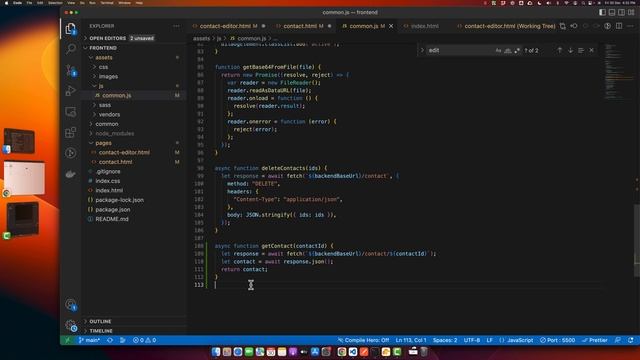Open the Accounts menu in activity bar
Image resolution: width=640 pixels, height=360 pixels.
(71, 305)
